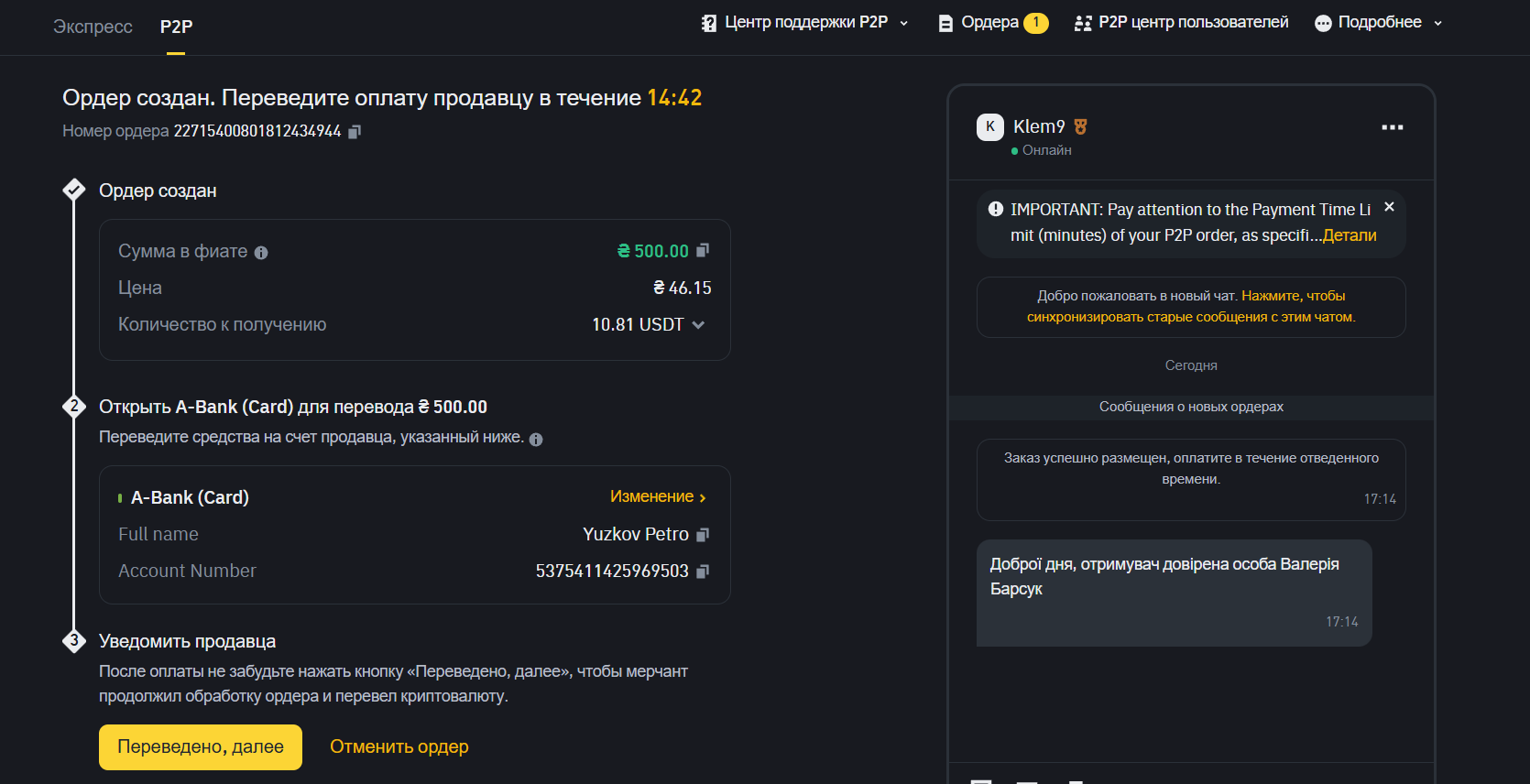Viewport: 1530px width, 784px height.
Task: Copy the account number 5375411425969503
Action: click(x=703, y=571)
